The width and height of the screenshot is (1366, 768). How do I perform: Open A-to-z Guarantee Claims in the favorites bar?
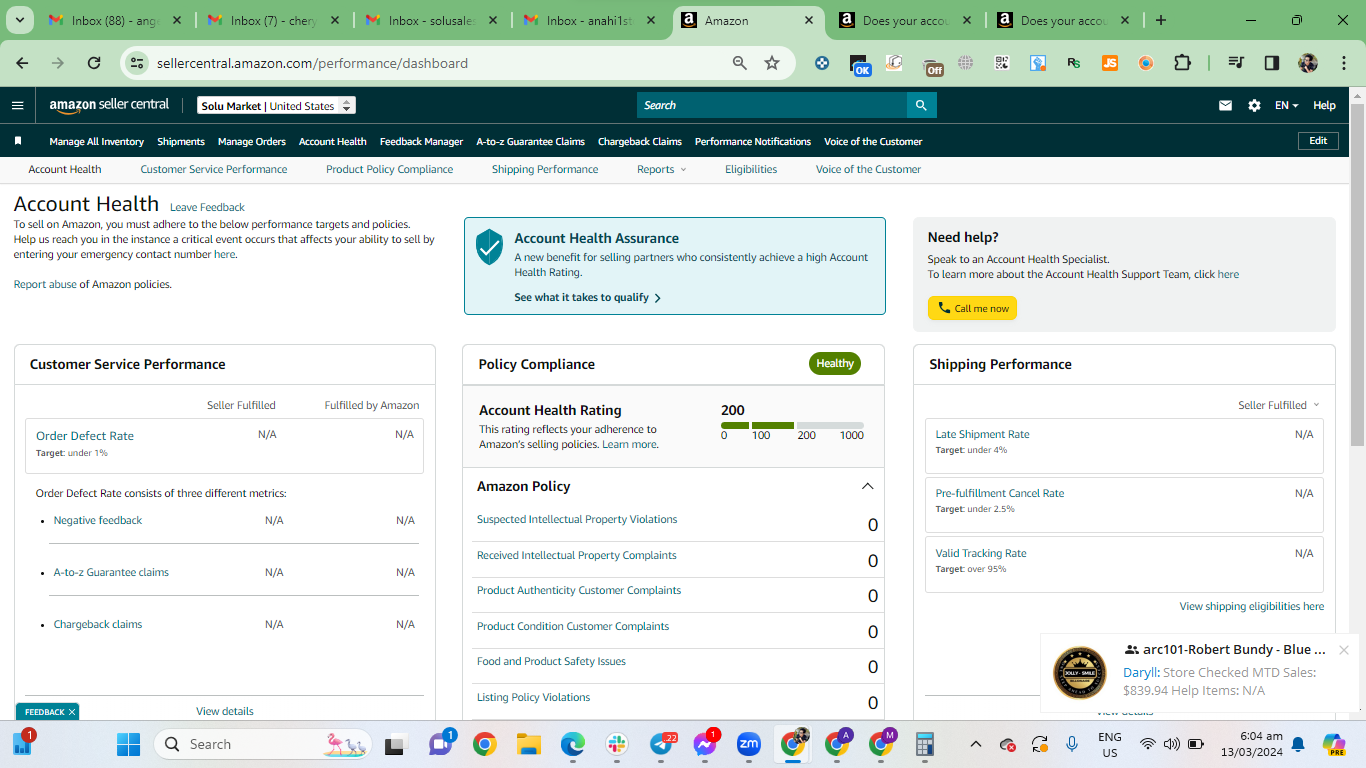coord(531,141)
